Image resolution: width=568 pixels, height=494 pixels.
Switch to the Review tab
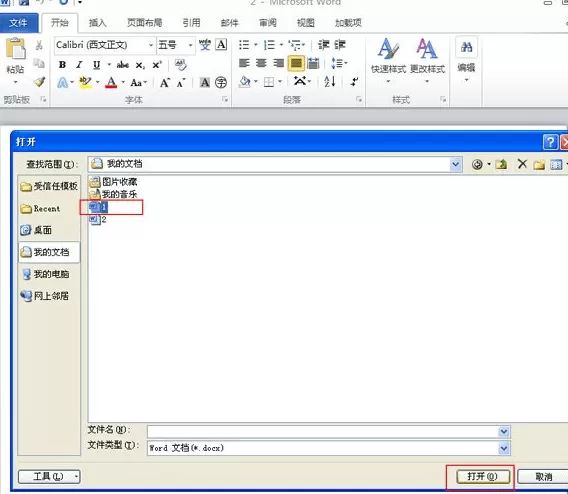click(x=268, y=23)
